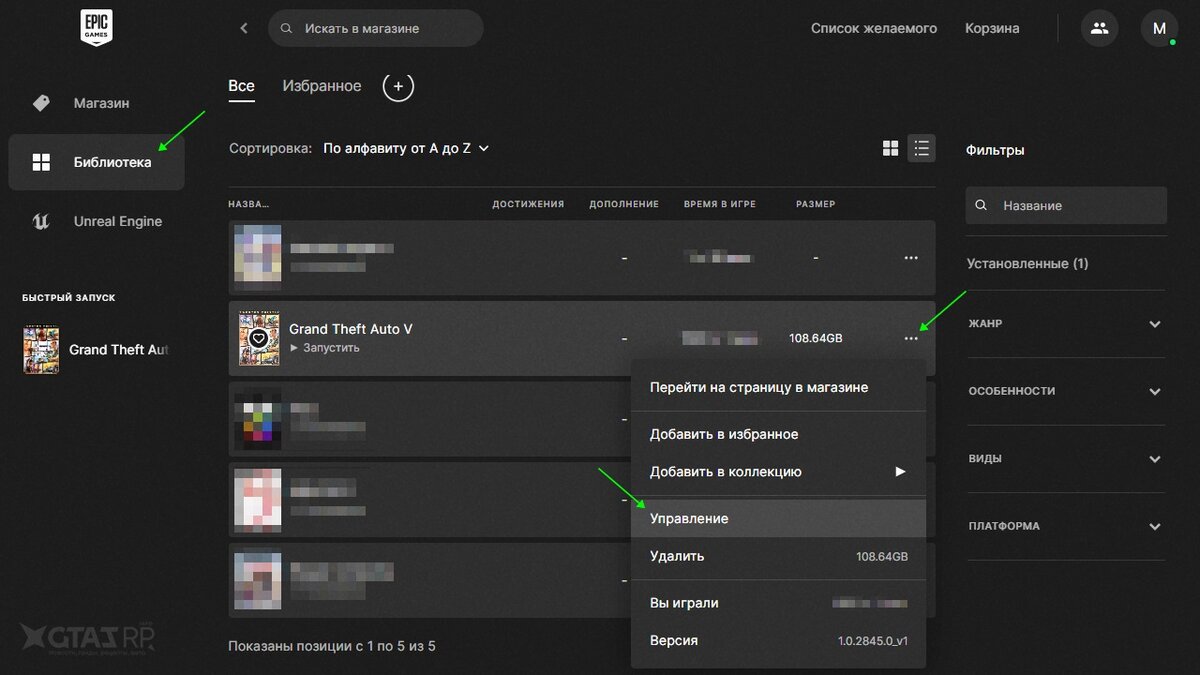1200x675 pixels.
Task: Select Добавить в избранное
Action: coord(778,434)
